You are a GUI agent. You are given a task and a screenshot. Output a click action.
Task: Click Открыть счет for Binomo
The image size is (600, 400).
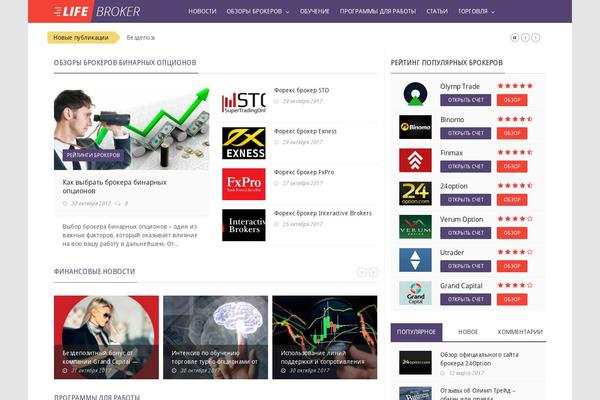click(465, 133)
